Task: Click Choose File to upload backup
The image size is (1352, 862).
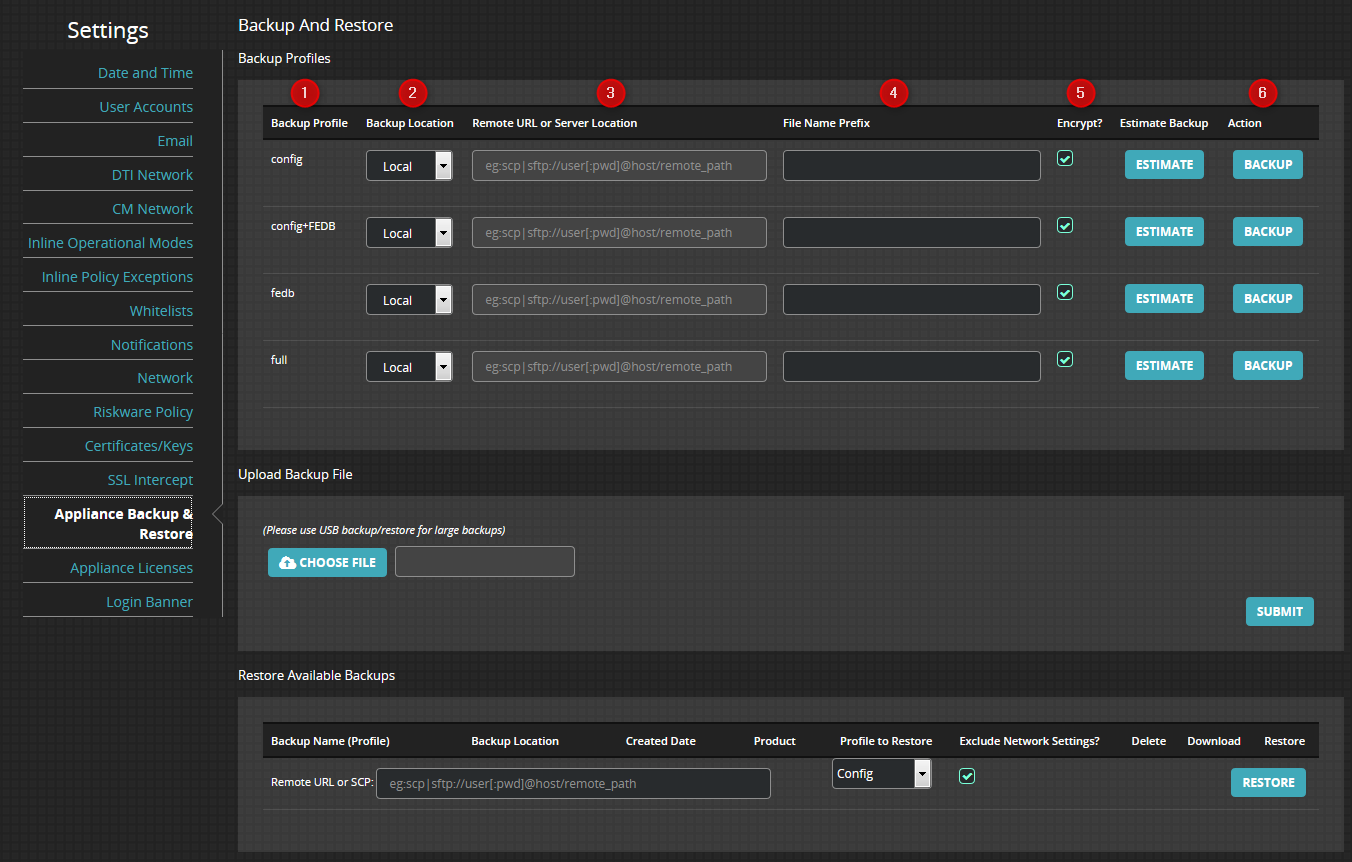Action: coord(327,562)
